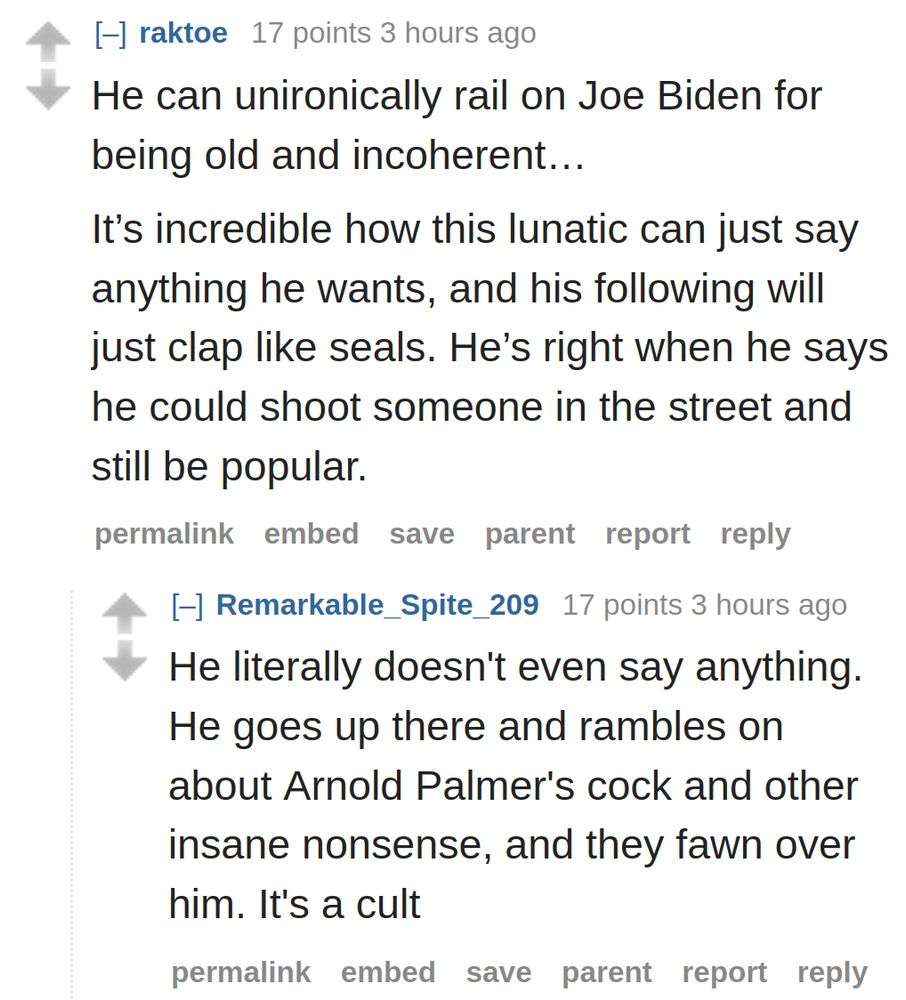Report raktoe's comment
Image resolution: width=906 pixels, height=1000 pixels.
pos(647,534)
